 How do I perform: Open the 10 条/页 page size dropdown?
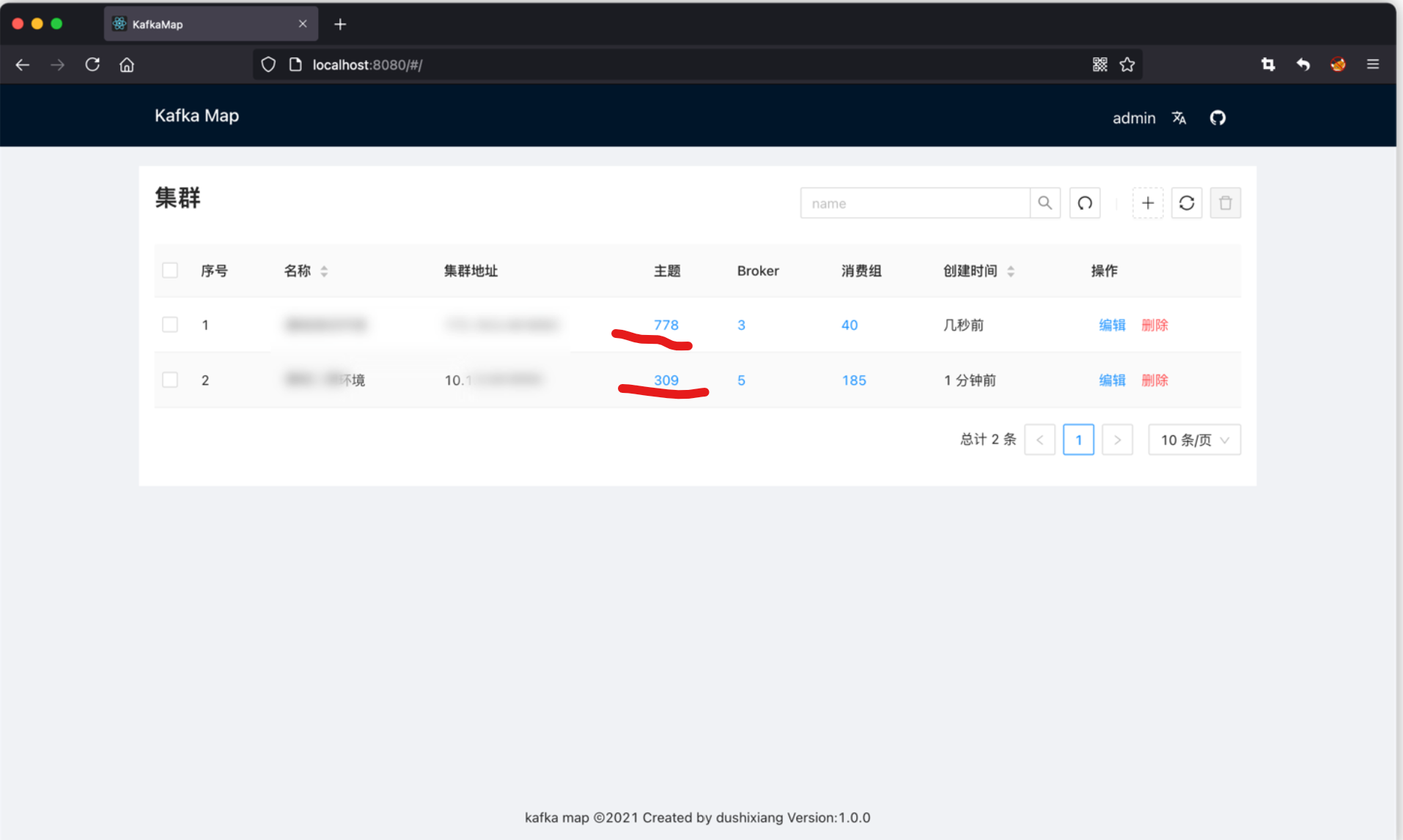pos(1194,440)
